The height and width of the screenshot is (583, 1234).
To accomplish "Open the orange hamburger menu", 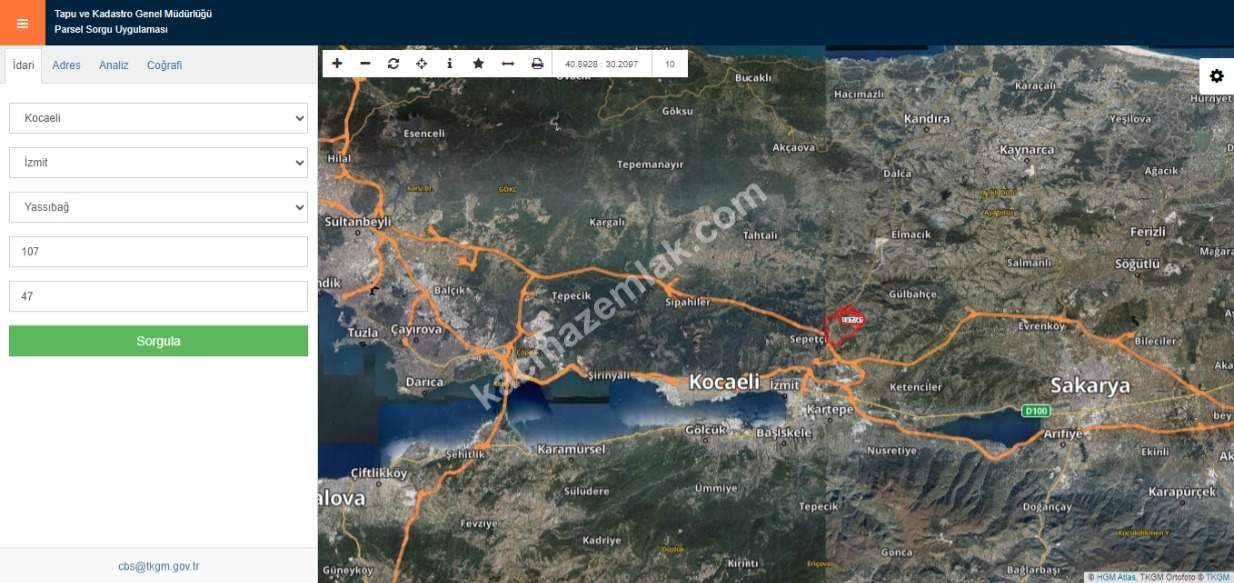I will tap(22, 23).
